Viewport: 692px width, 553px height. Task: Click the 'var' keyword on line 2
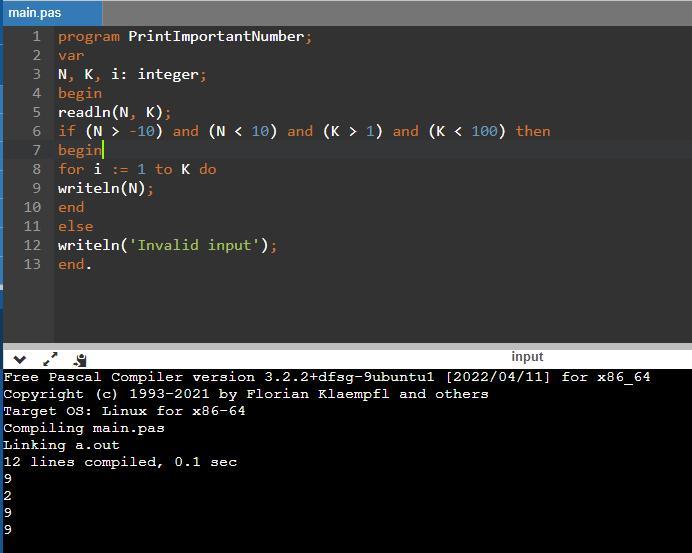(x=71, y=55)
